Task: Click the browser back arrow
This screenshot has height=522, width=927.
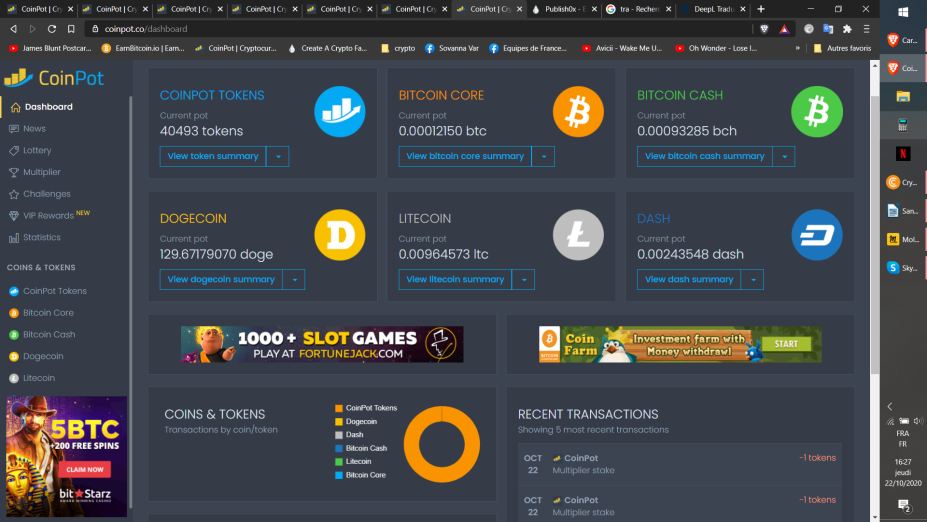Action: pos(14,28)
